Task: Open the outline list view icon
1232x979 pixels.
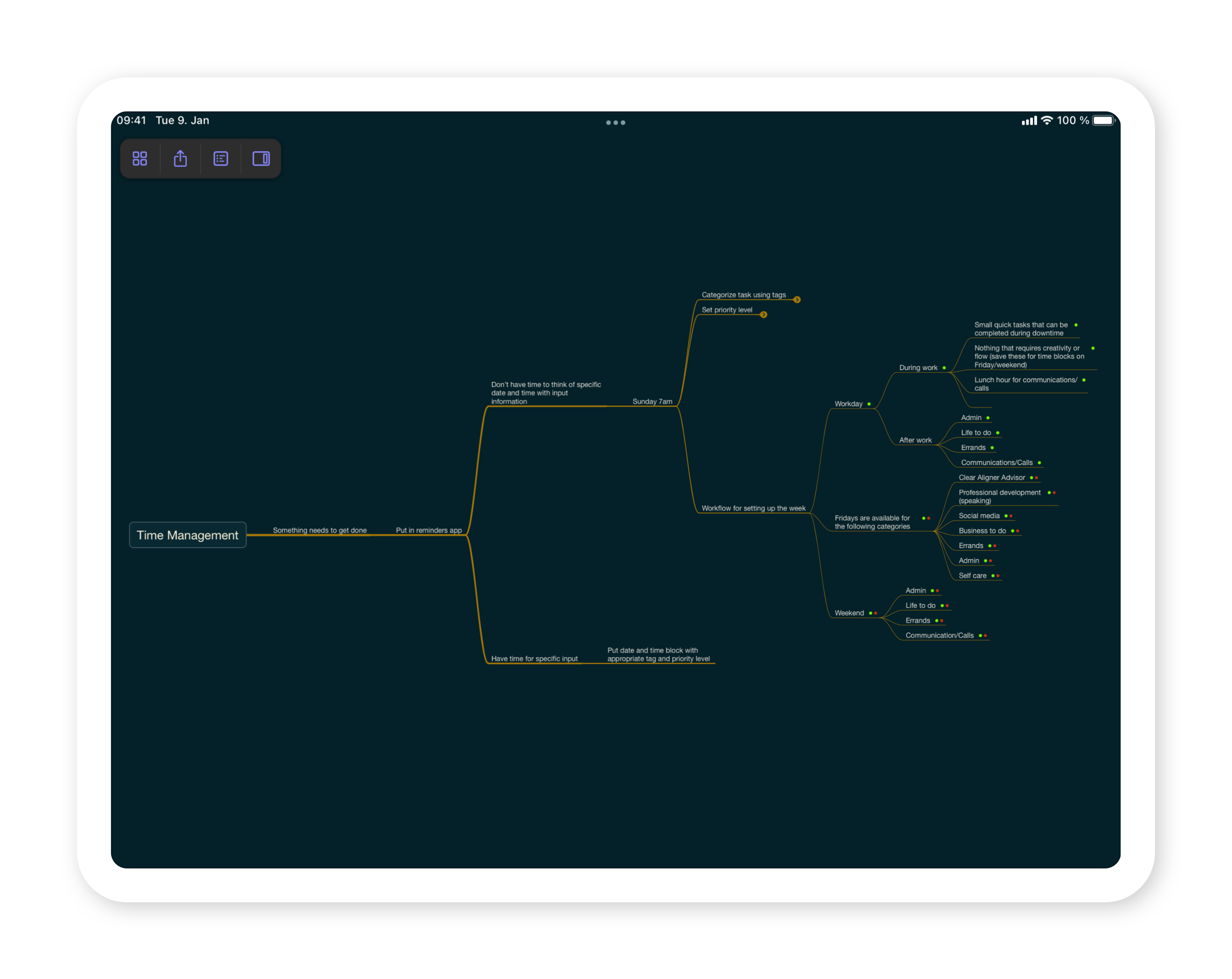Action: point(221,158)
